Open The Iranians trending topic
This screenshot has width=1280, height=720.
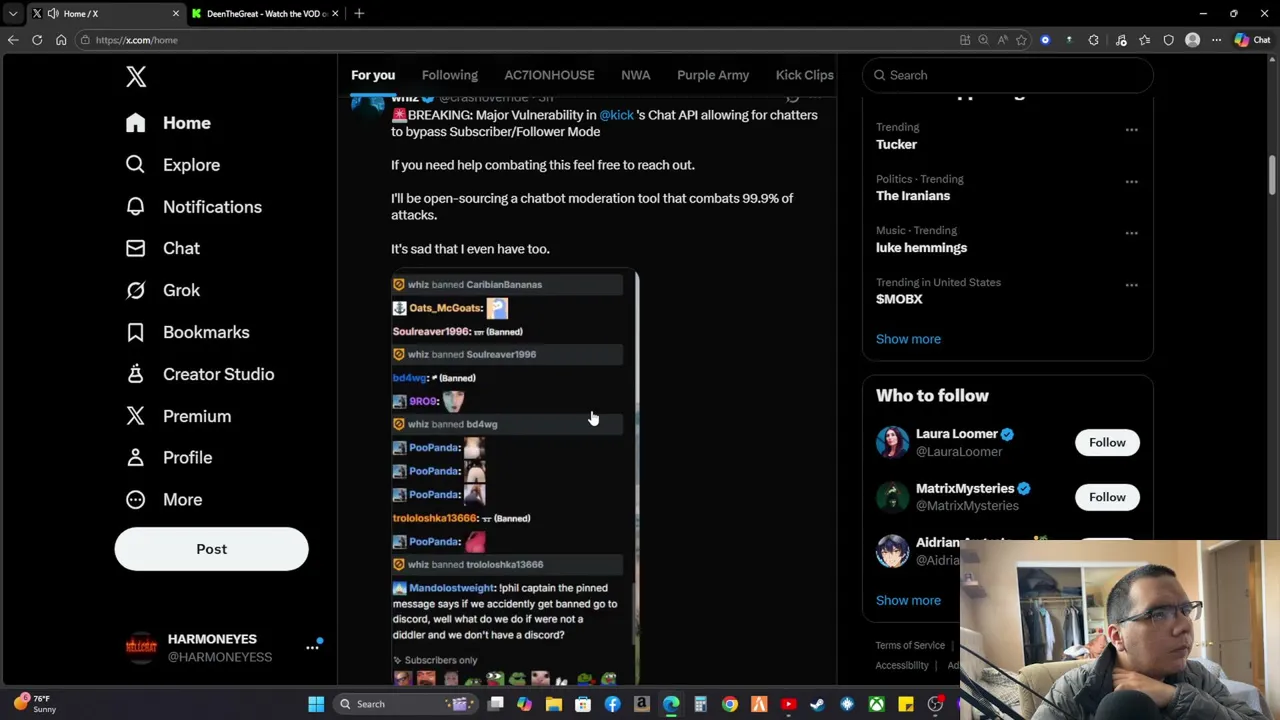click(913, 196)
